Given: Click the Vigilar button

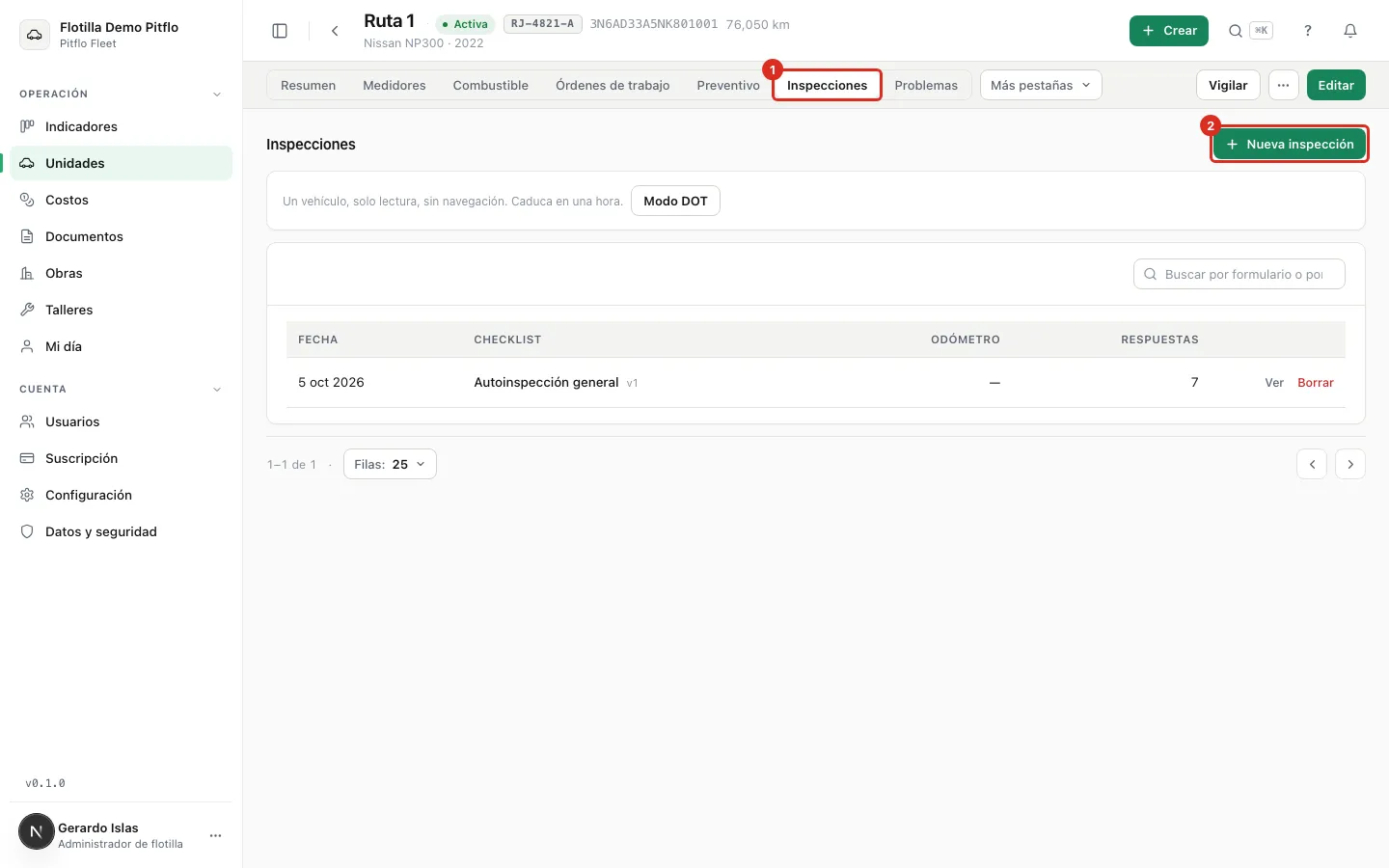Looking at the screenshot, I should [1228, 85].
